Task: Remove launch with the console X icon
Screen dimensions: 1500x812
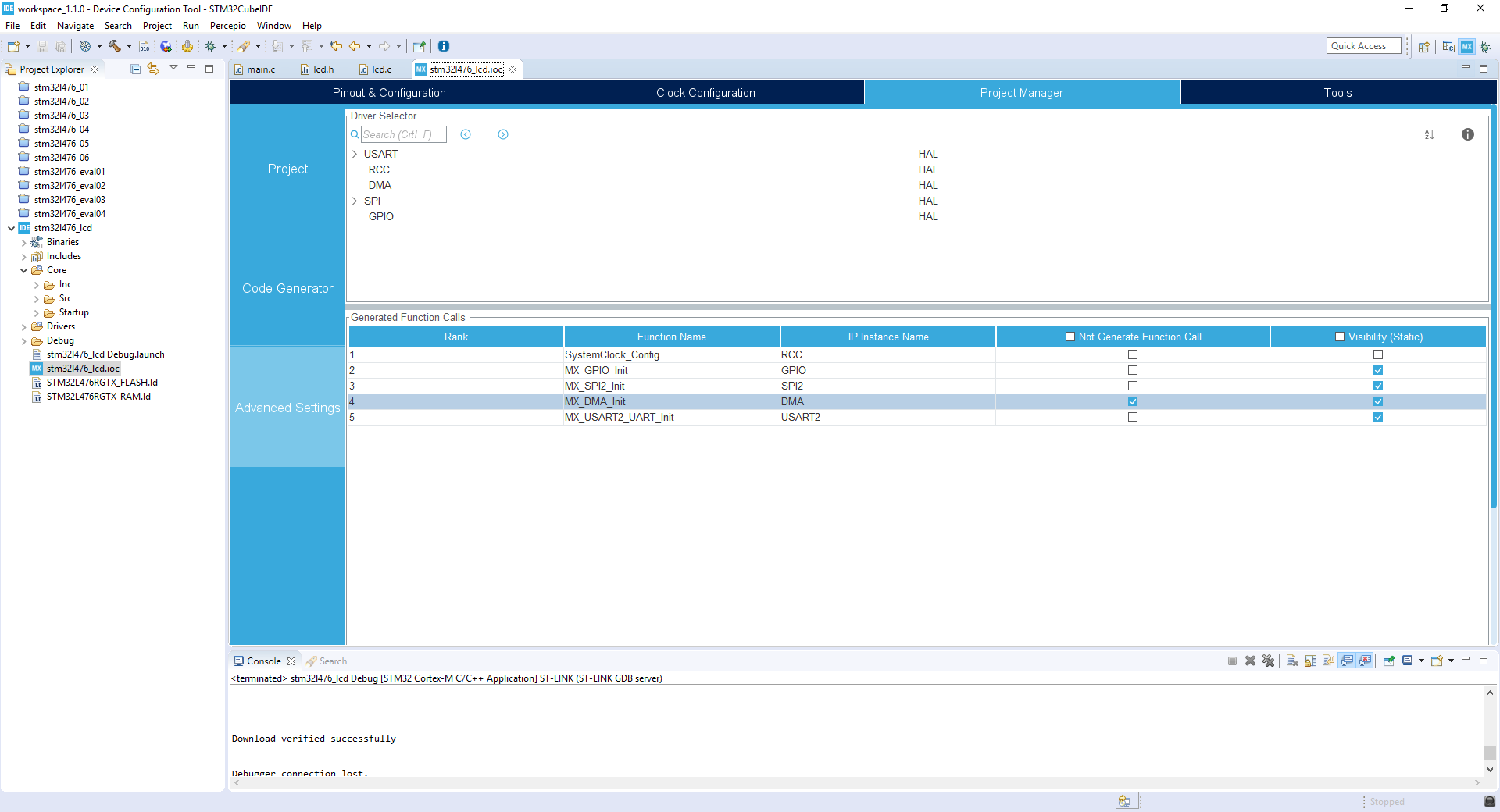Action: (x=1250, y=661)
